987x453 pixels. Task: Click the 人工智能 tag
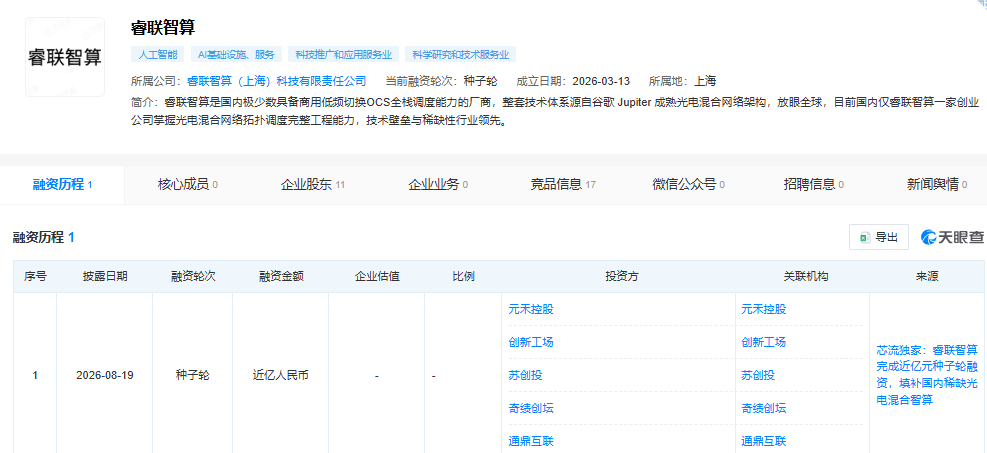coord(157,55)
